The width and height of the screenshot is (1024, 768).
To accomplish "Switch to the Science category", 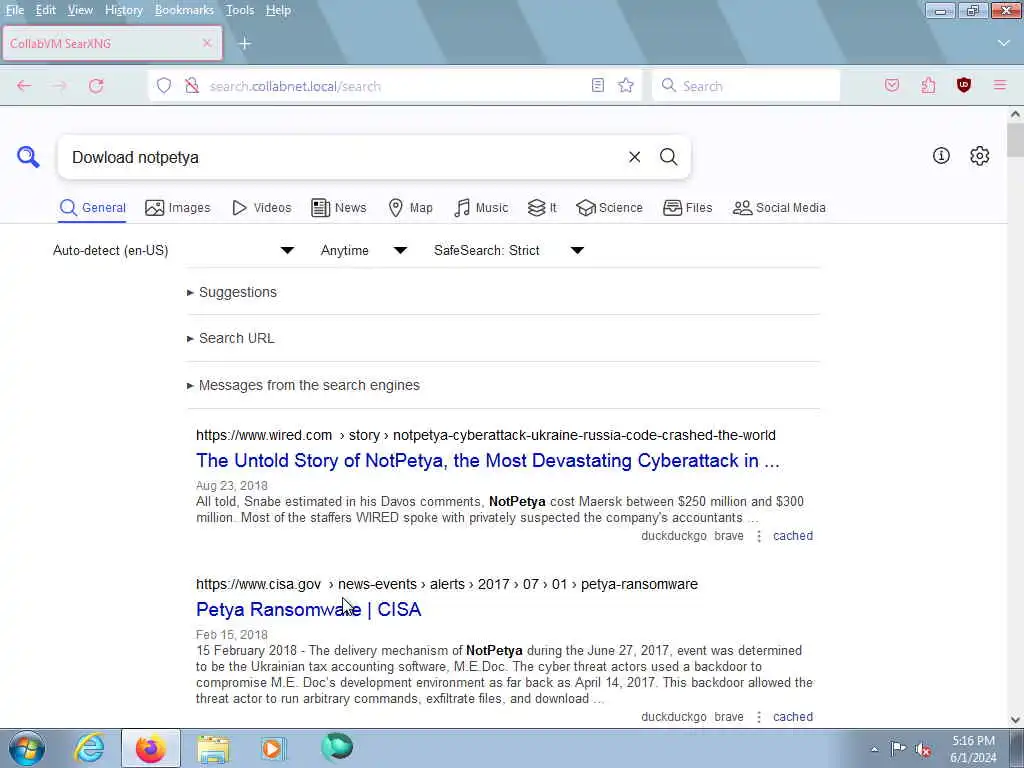I will tap(609, 208).
